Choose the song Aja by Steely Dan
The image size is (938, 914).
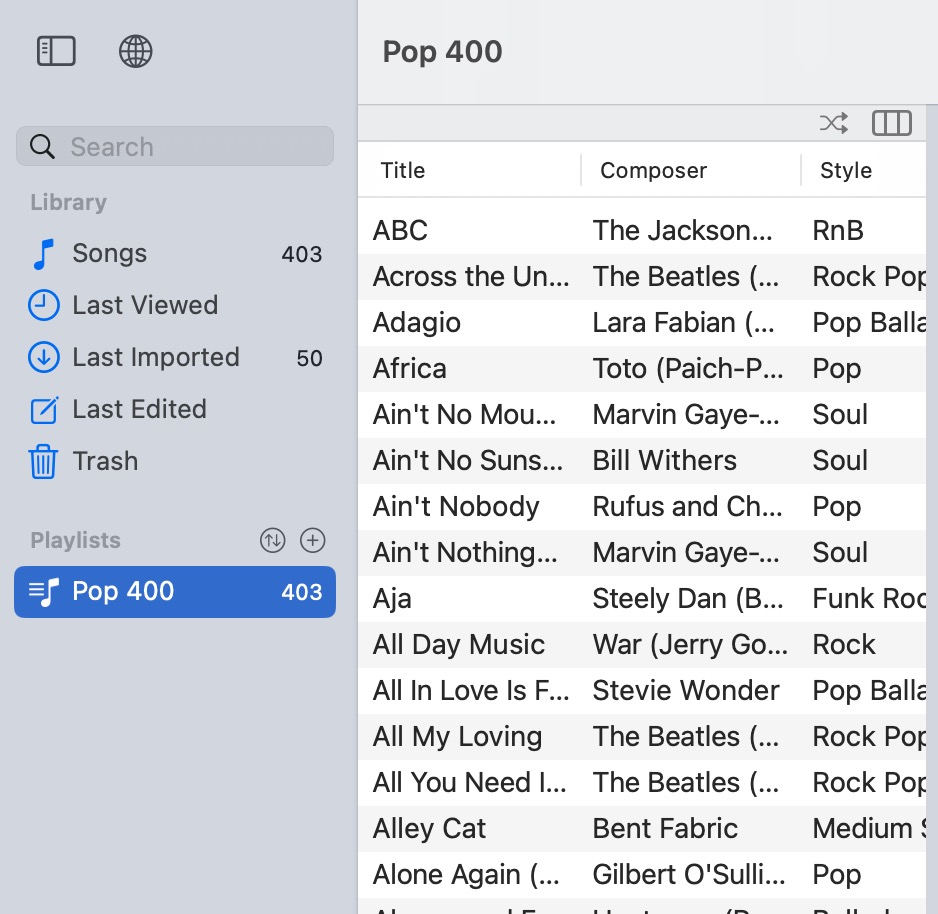click(392, 599)
